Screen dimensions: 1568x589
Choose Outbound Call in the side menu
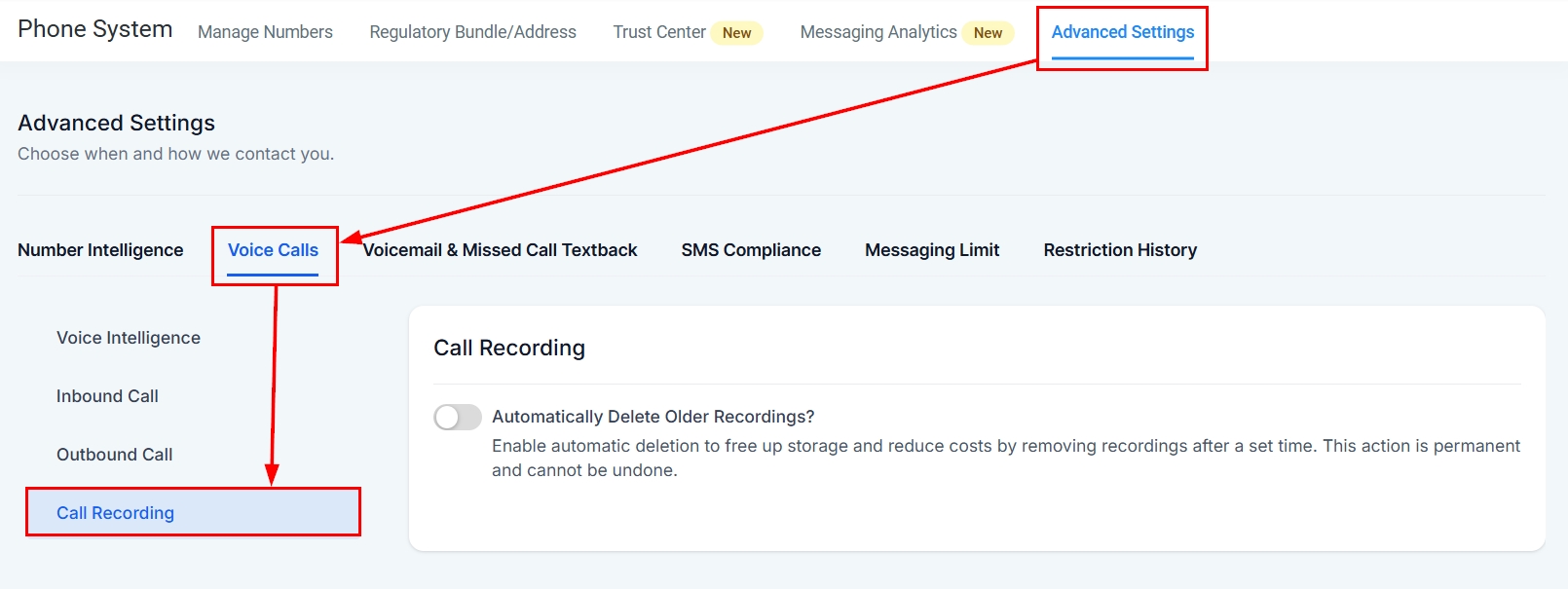click(x=114, y=455)
